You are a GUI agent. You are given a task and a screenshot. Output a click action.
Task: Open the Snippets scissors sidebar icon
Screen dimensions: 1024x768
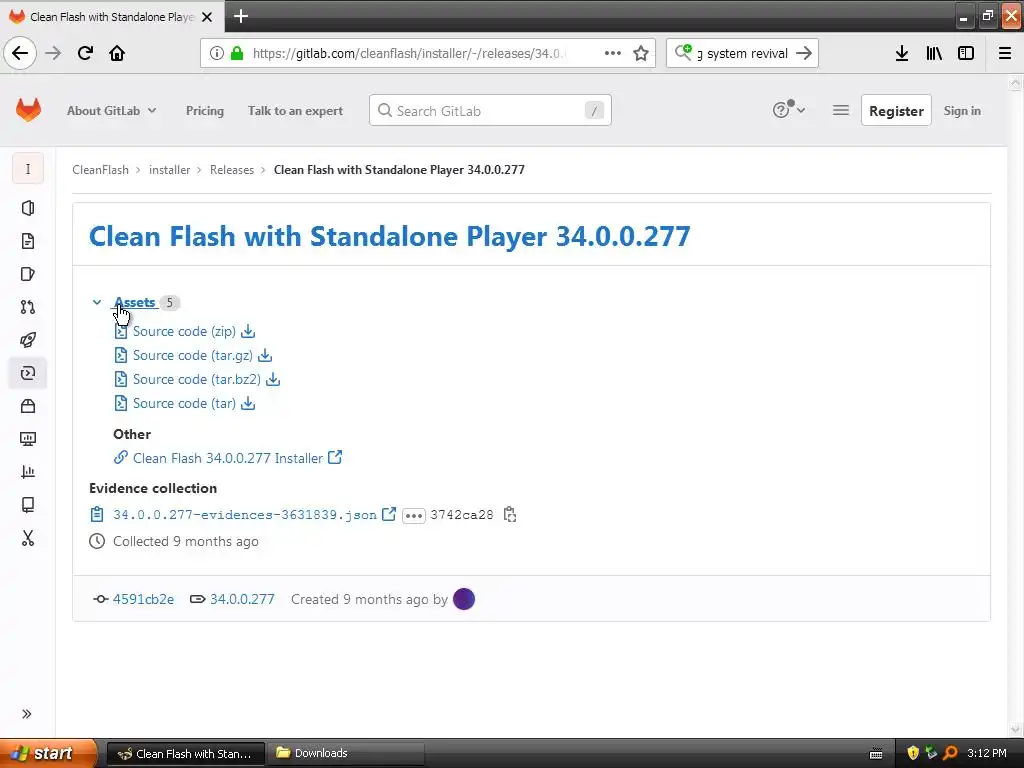(27, 538)
